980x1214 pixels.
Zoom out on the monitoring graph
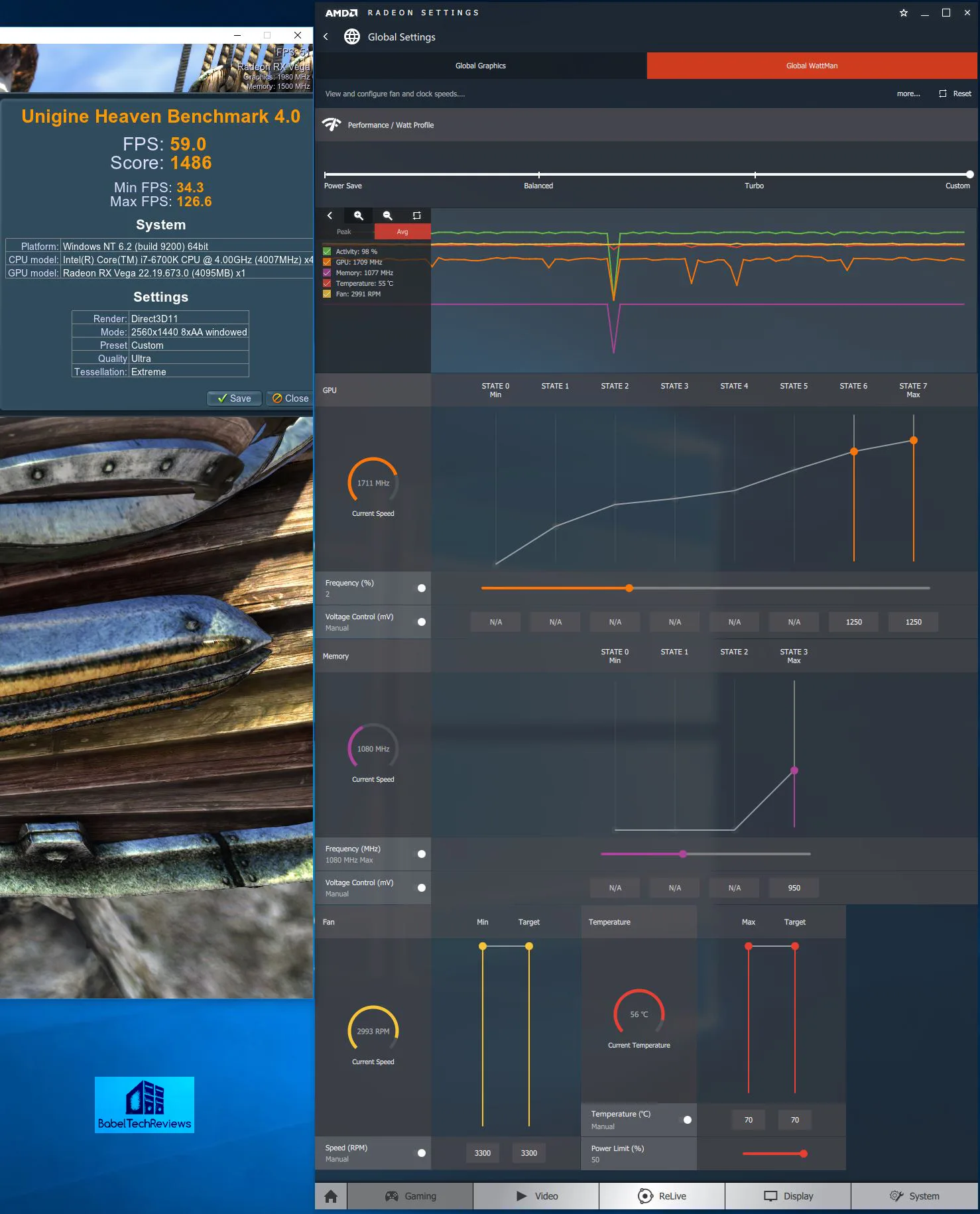(x=388, y=215)
